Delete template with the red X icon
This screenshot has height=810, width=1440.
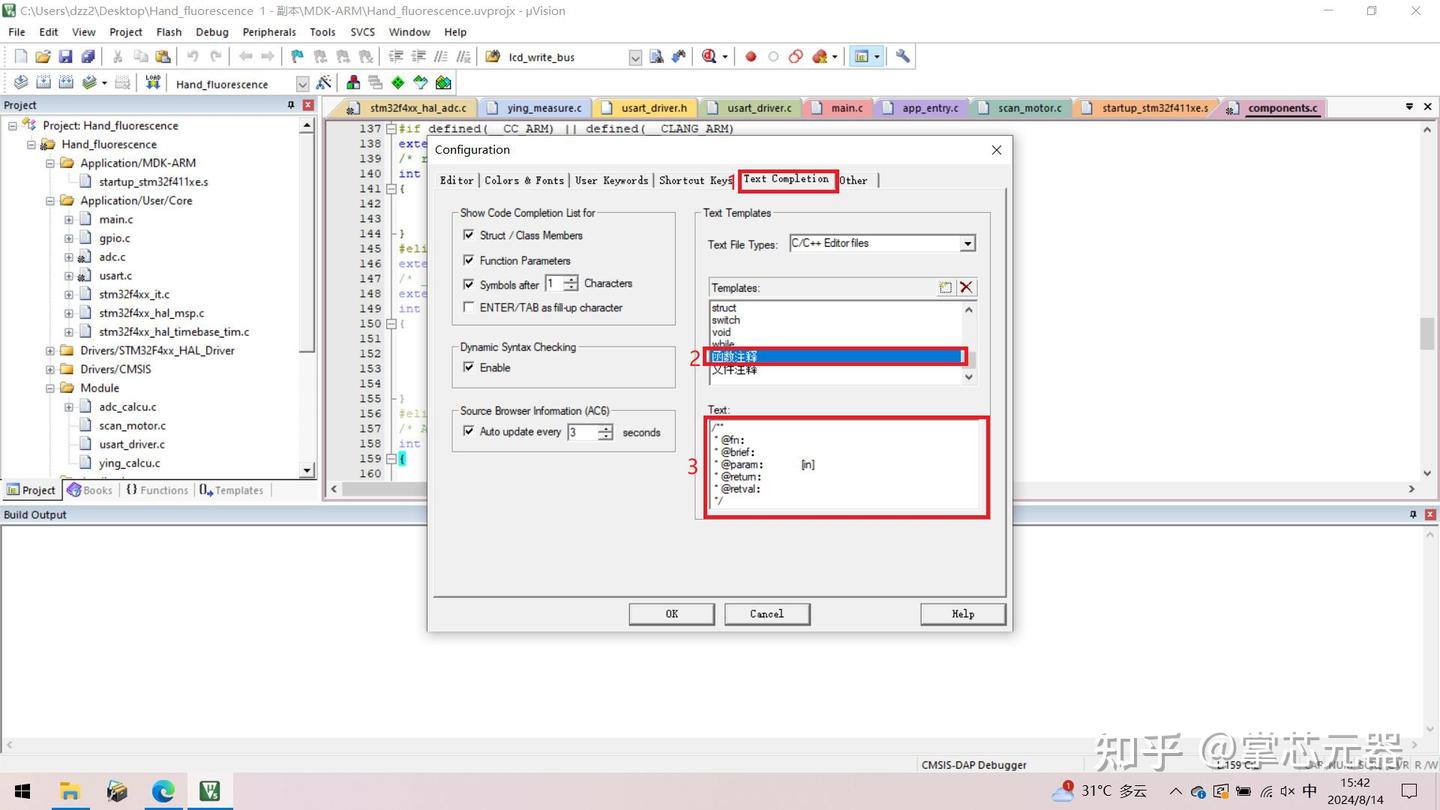click(966, 288)
